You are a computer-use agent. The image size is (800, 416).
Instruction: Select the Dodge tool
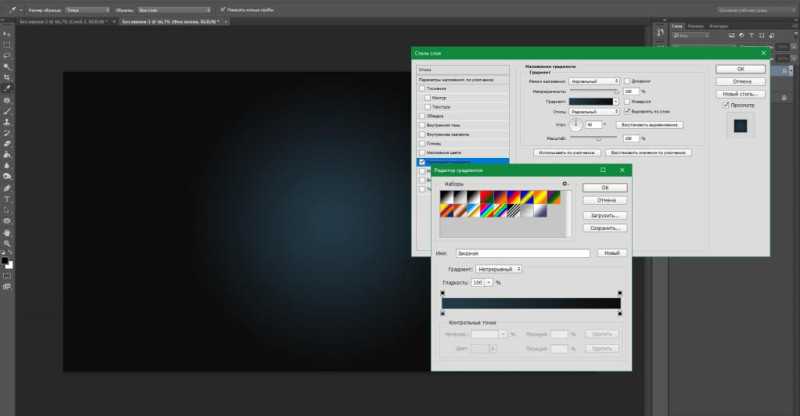(7, 177)
